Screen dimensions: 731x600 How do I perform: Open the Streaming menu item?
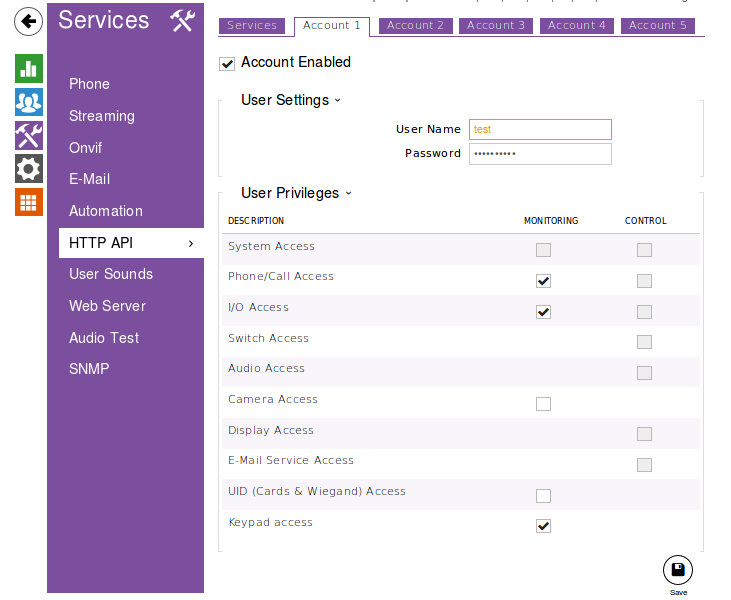102,116
